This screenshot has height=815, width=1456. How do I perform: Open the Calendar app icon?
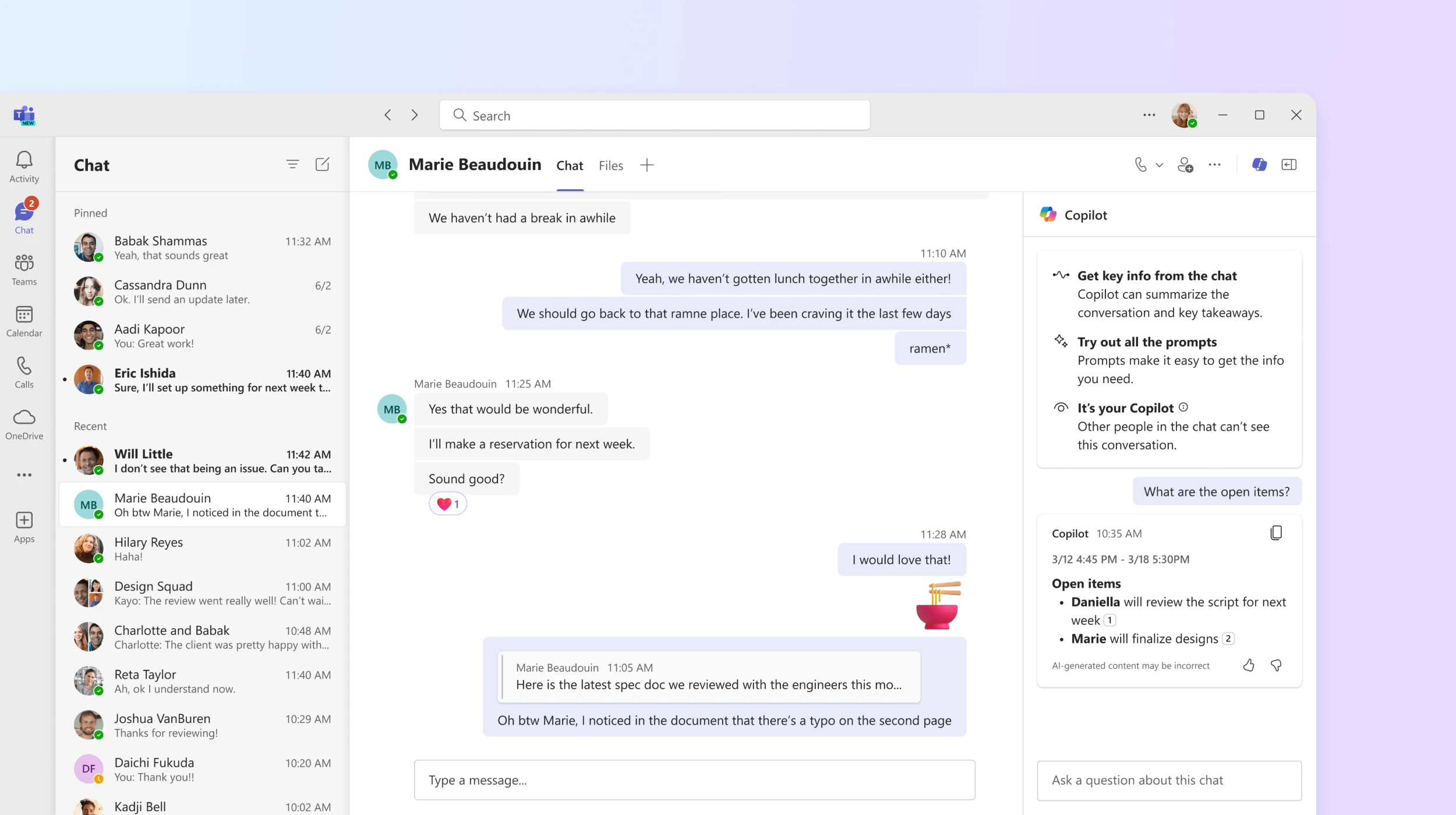point(24,321)
